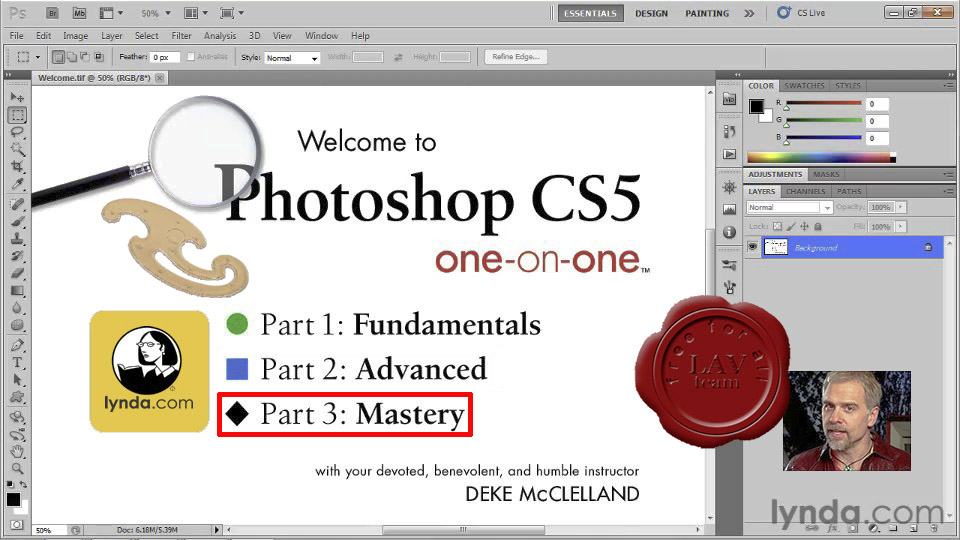Open the Actions panel icon in dock
This screenshot has height=540, width=960.
[729, 154]
